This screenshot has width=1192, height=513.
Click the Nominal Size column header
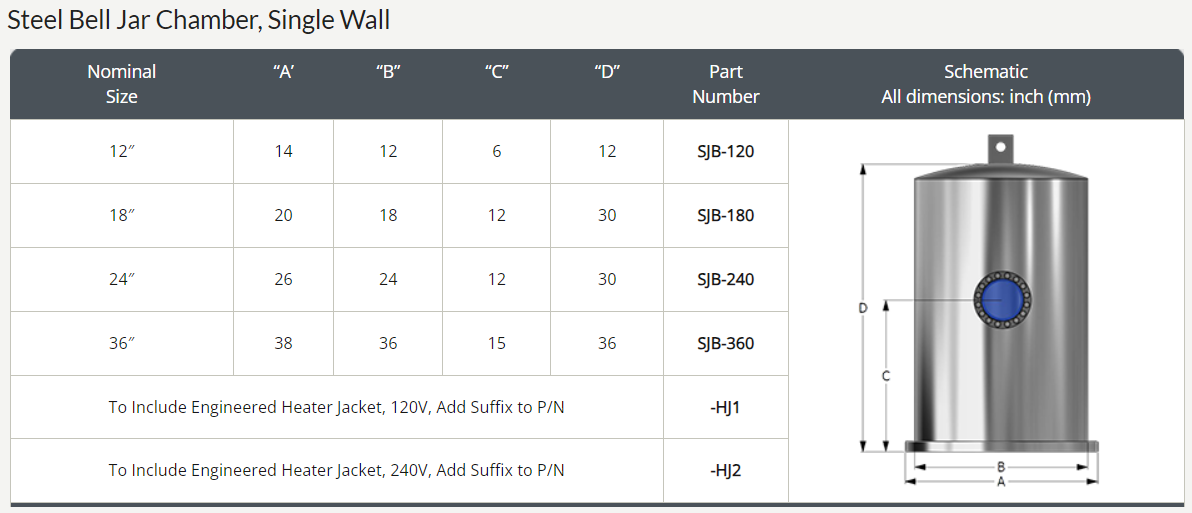[x=122, y=84]
